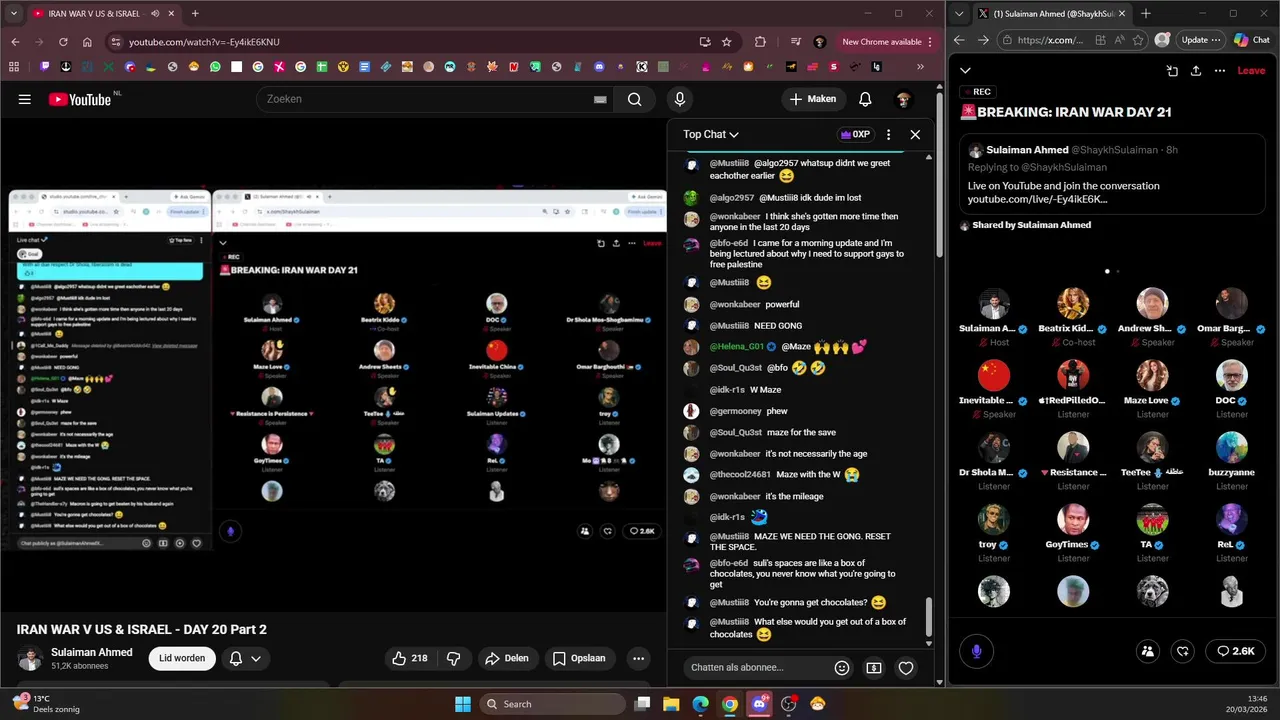Screen dimensions: 1280x720
Task: Send a heart reaction in chat
Action: coord(906,668)
